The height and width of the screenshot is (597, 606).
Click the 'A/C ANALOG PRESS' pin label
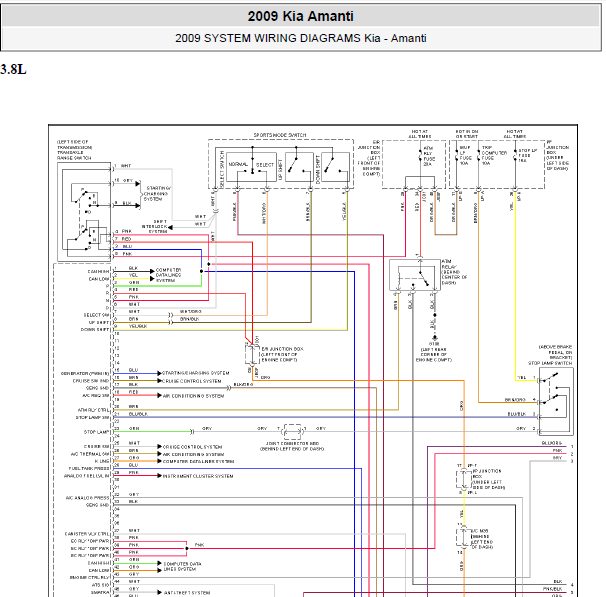pos(88,498)
